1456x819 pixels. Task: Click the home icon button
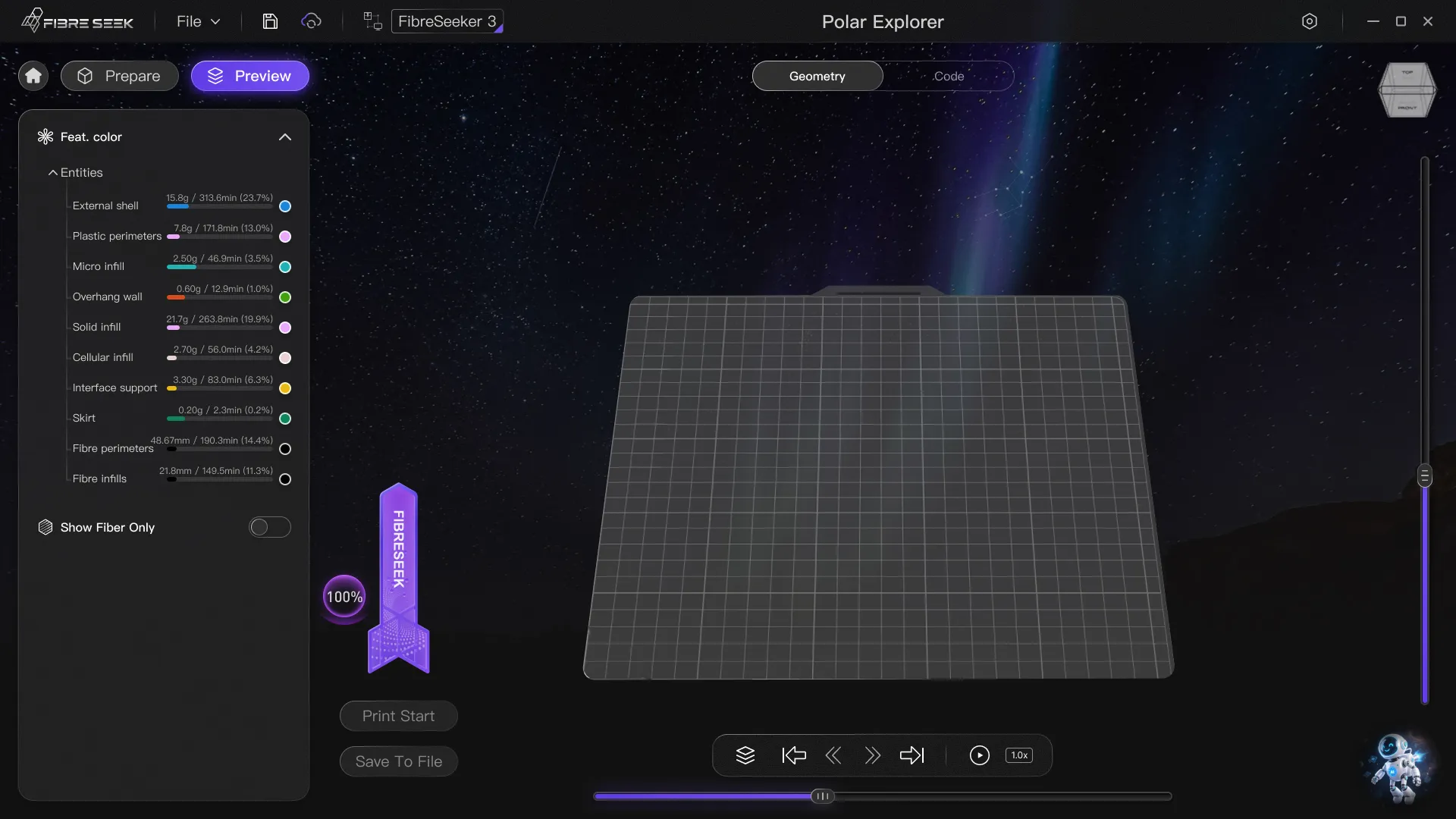coord(33,76)
